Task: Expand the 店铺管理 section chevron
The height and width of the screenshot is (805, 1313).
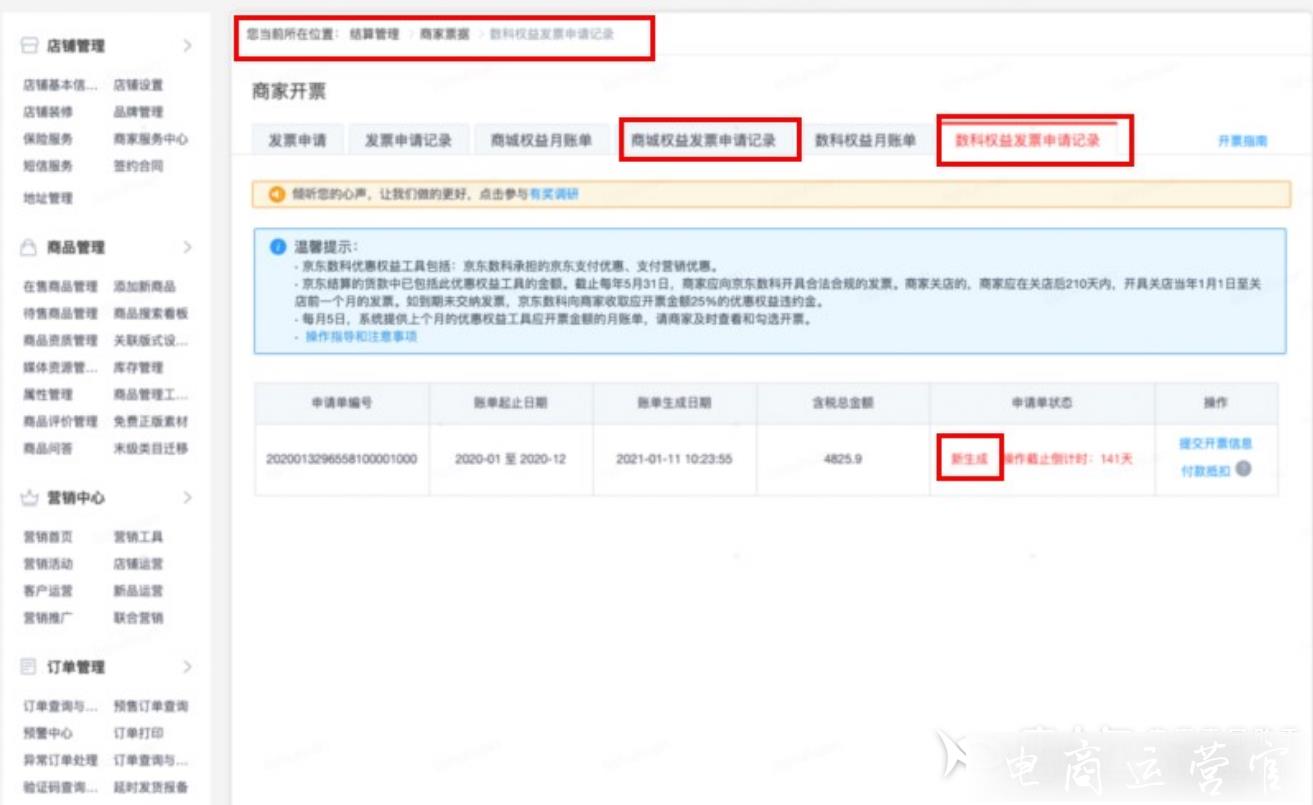Action: tap(187, 46)
